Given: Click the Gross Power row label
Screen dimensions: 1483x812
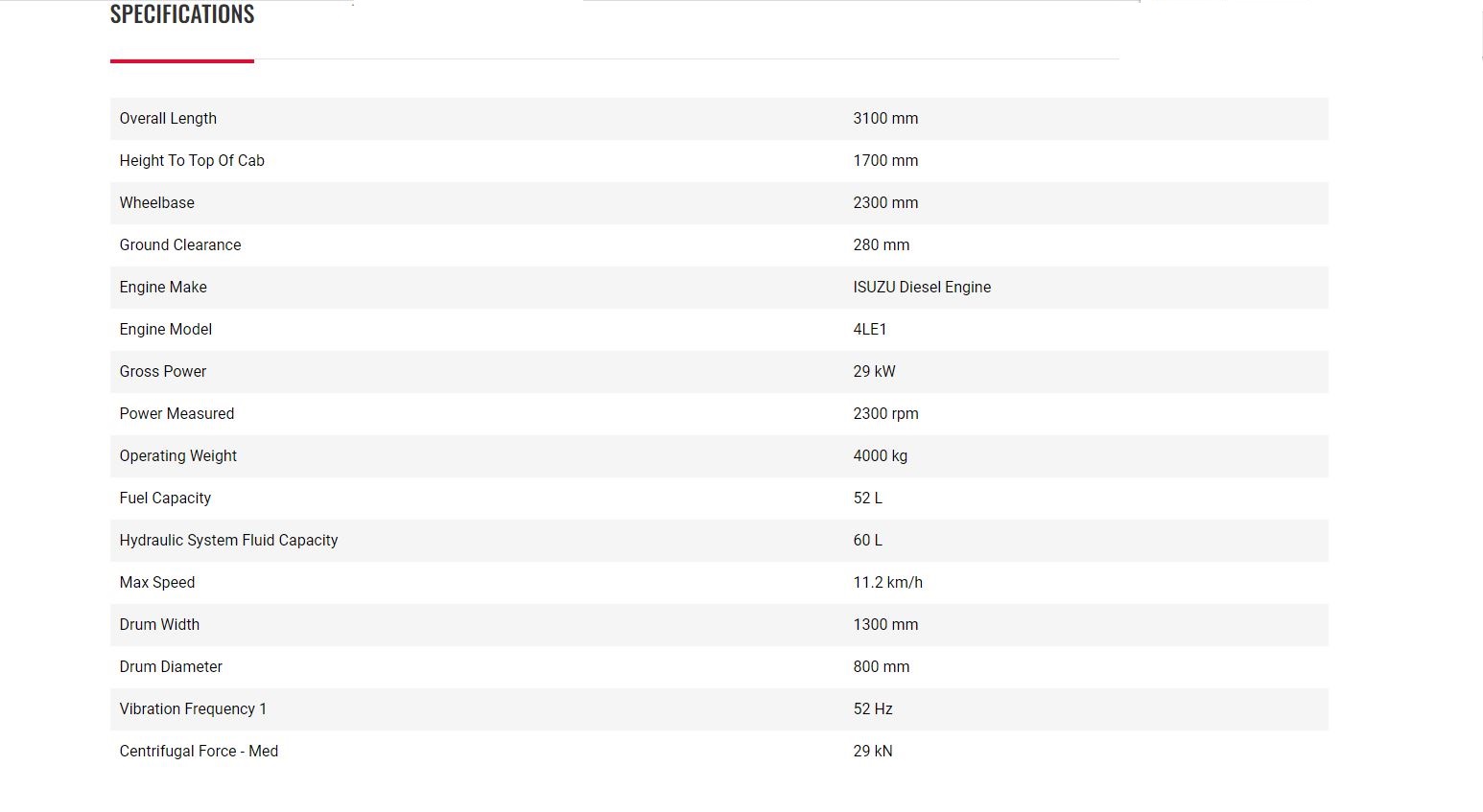Looking at the screenshot, I should 163,372.
